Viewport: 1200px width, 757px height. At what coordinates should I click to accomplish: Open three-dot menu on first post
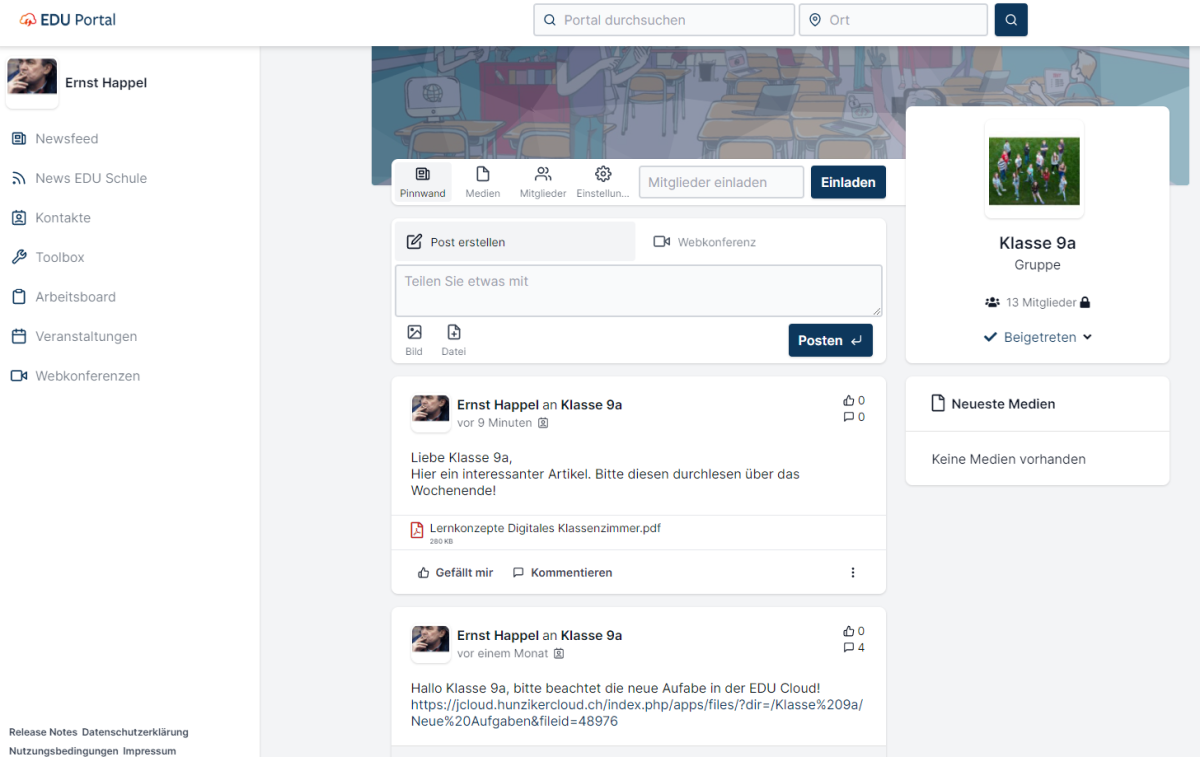[853, 573]
